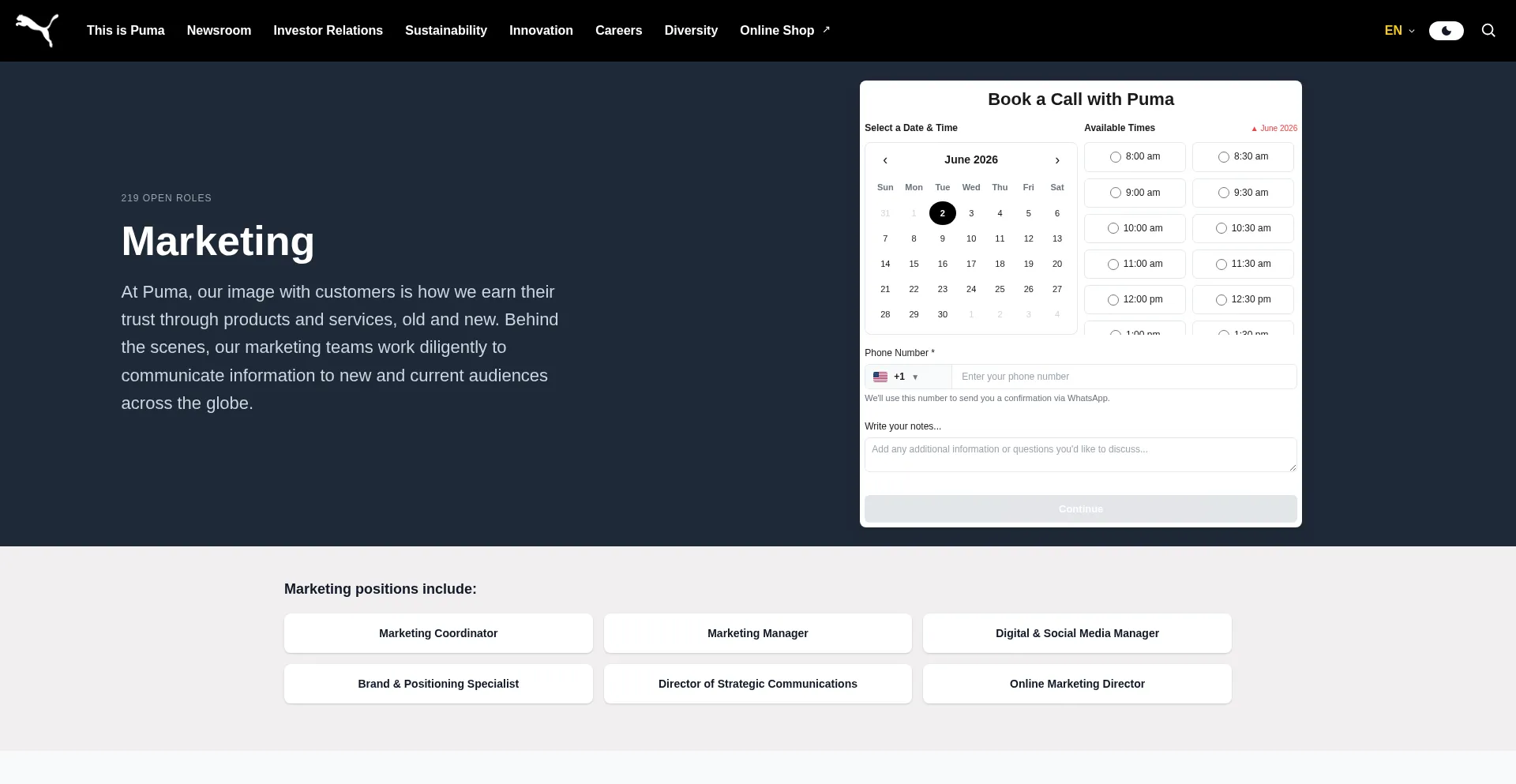
Task: Select June 20 in the calendar
Action: (x=1057, y=264)
